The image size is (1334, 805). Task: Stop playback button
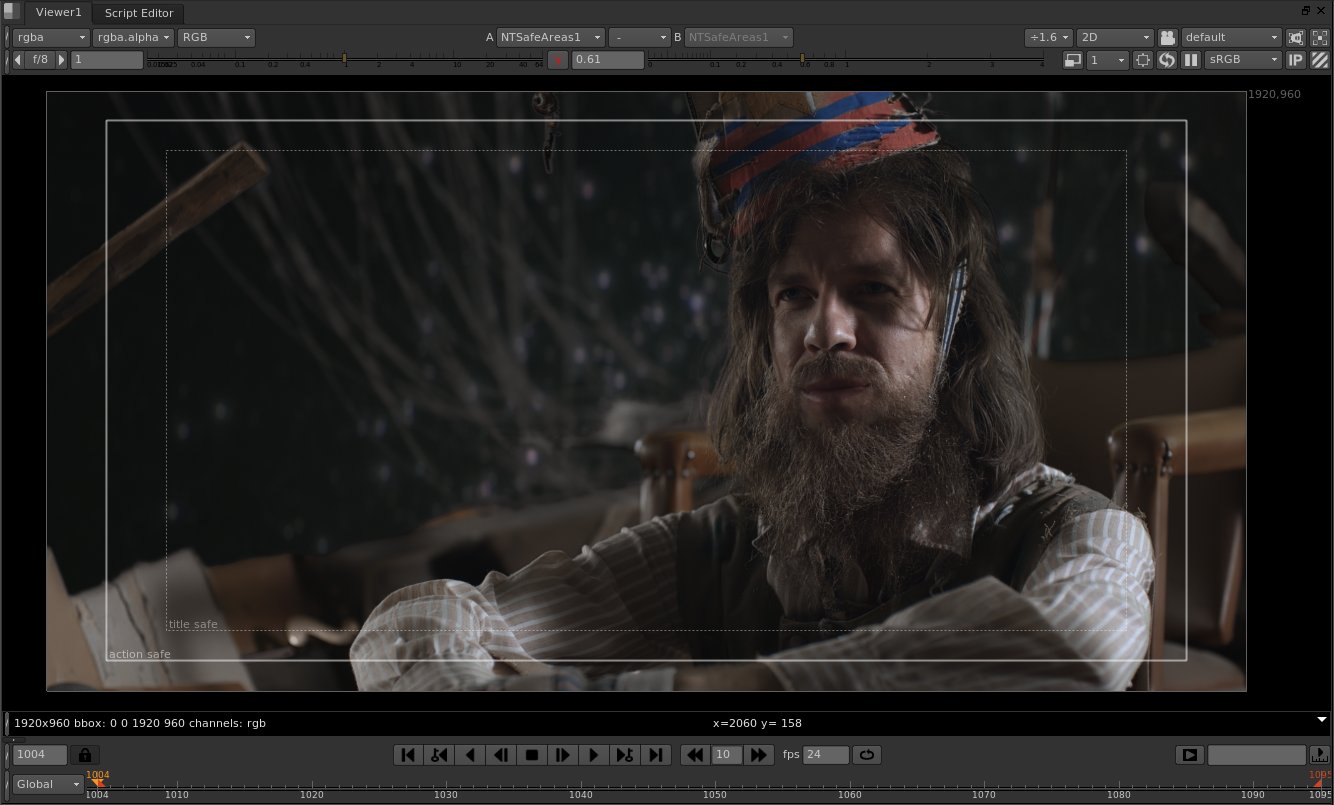pyautogui.click(x=532, y=755)
